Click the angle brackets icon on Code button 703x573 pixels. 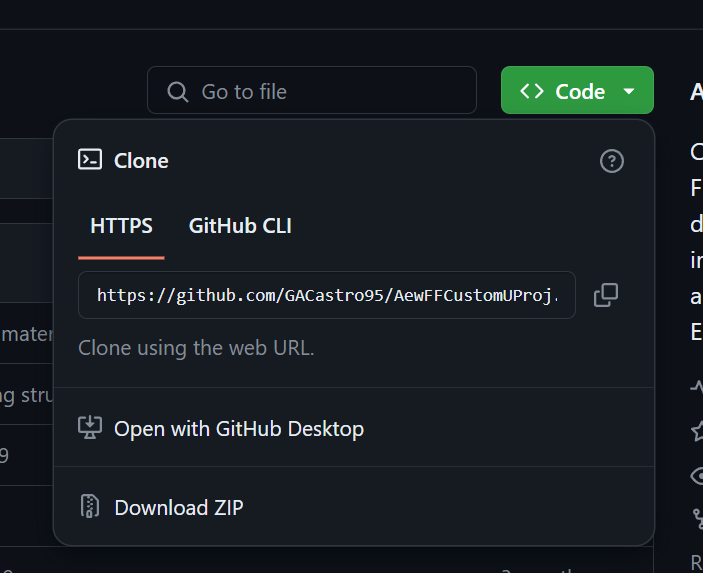click(532, 91)
